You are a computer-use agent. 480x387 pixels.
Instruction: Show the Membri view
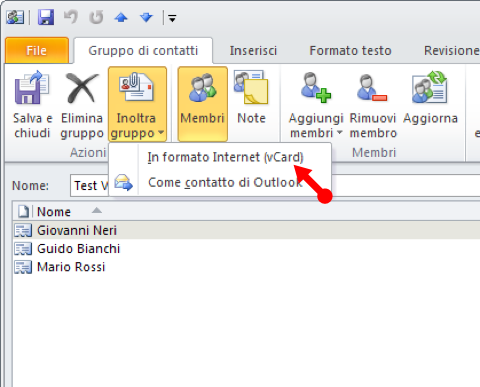203,105
